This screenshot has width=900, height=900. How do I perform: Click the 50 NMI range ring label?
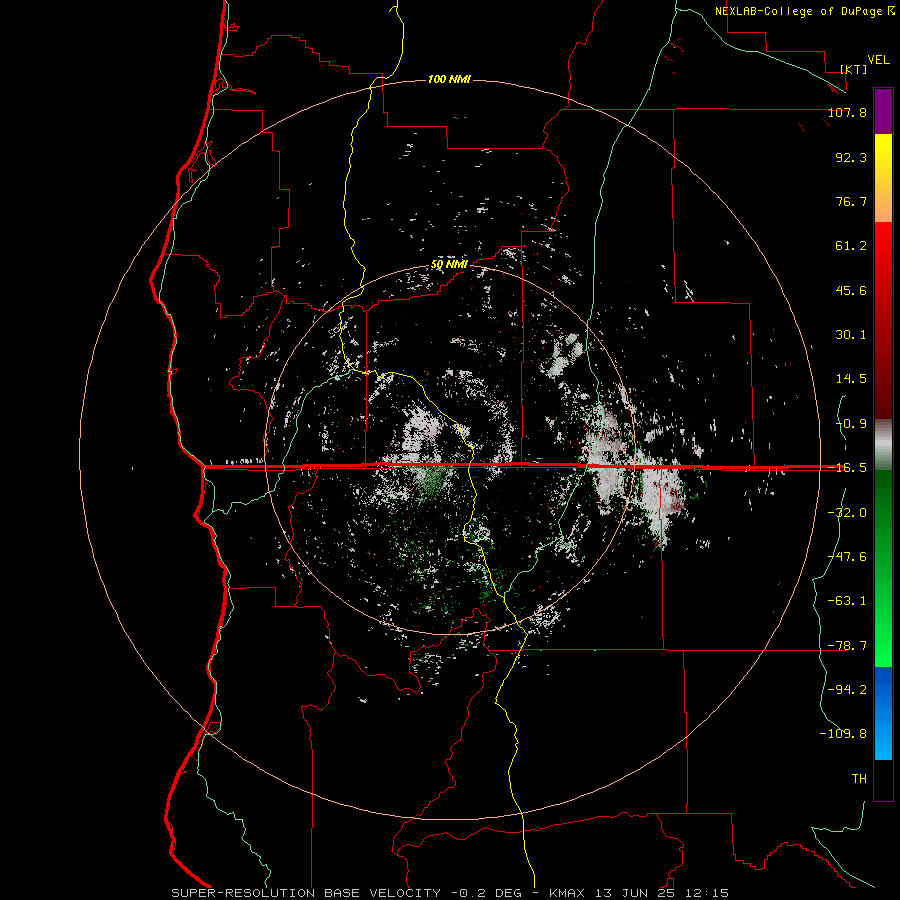tap(449, 265)
